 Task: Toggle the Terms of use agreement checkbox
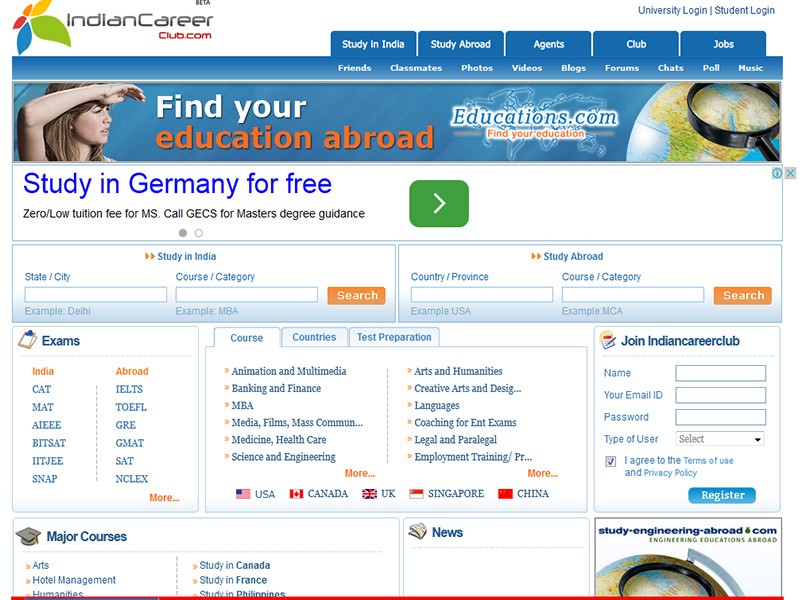611,461
